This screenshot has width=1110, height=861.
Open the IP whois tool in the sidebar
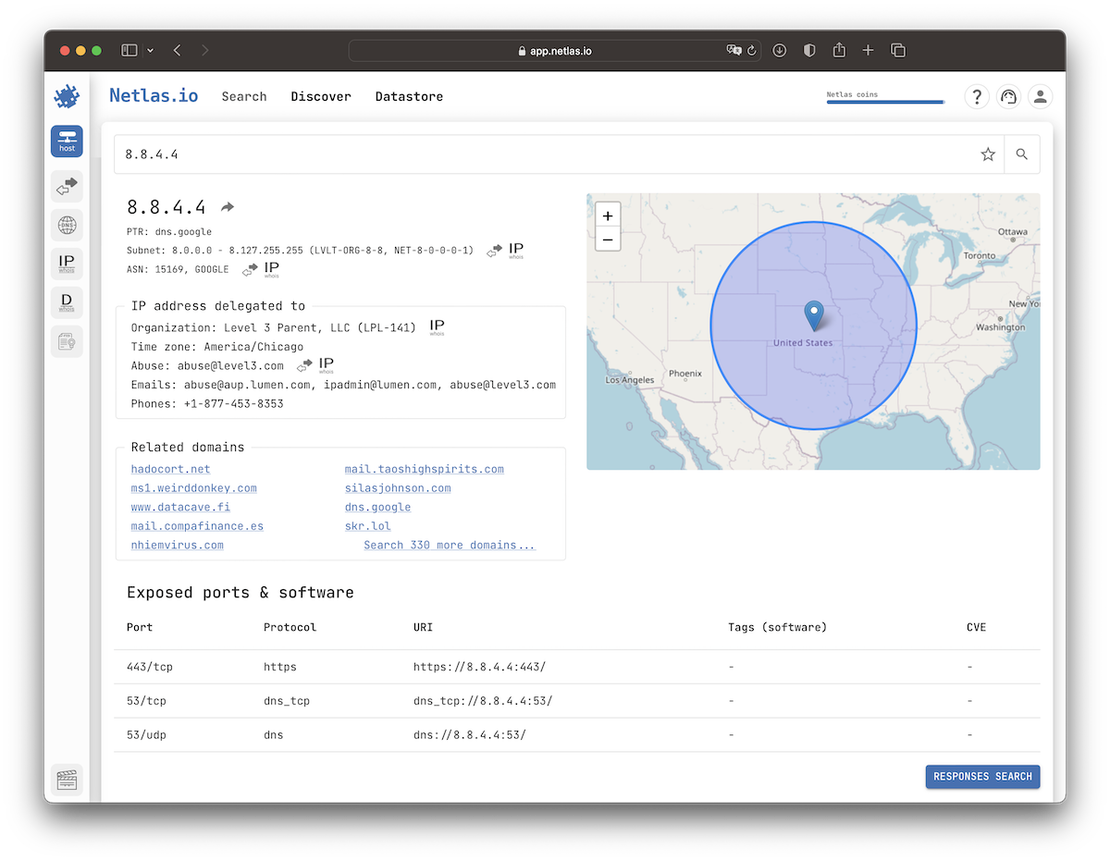[66, 263]
